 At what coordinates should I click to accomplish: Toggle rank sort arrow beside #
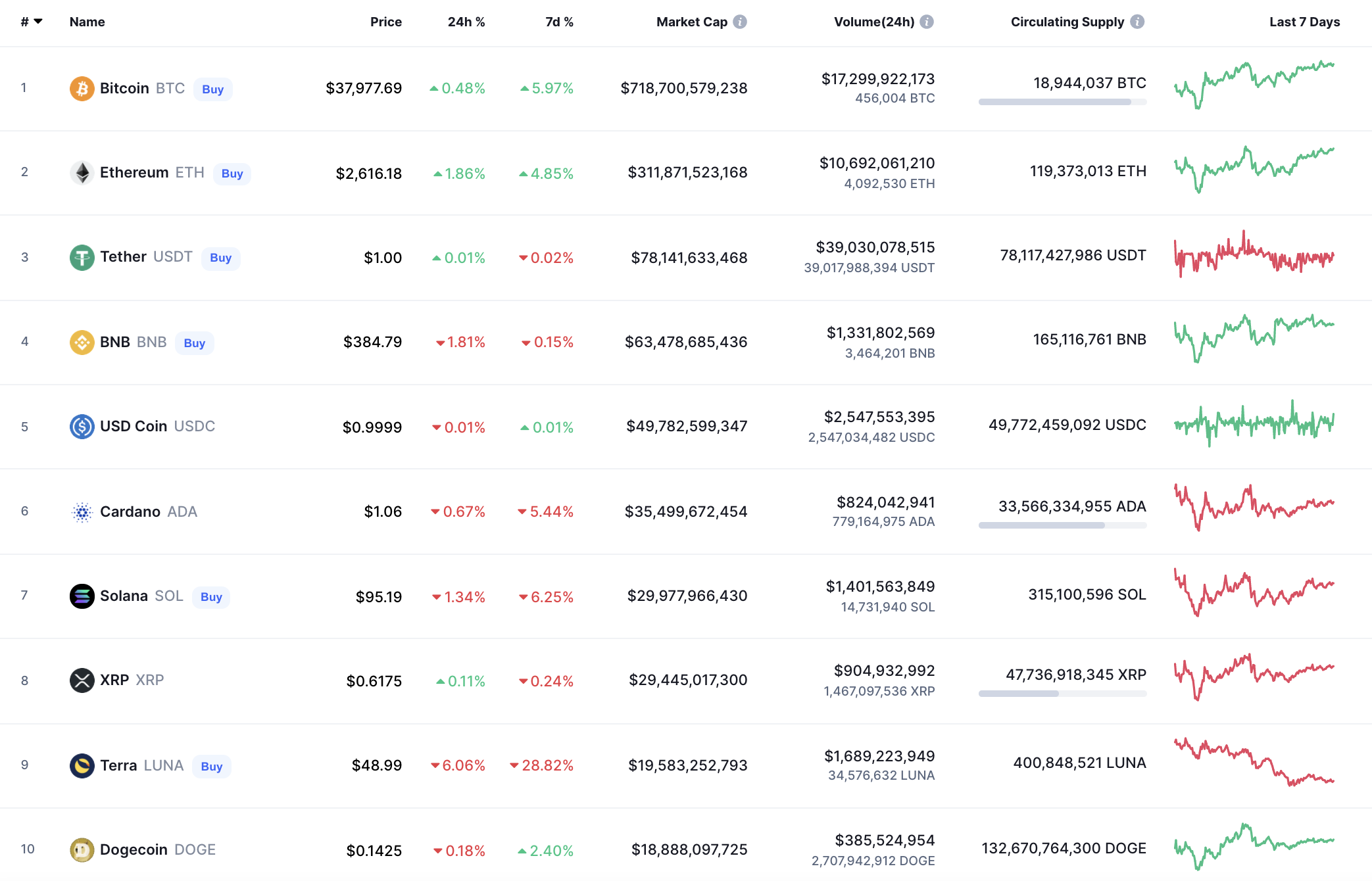(38, 22)
